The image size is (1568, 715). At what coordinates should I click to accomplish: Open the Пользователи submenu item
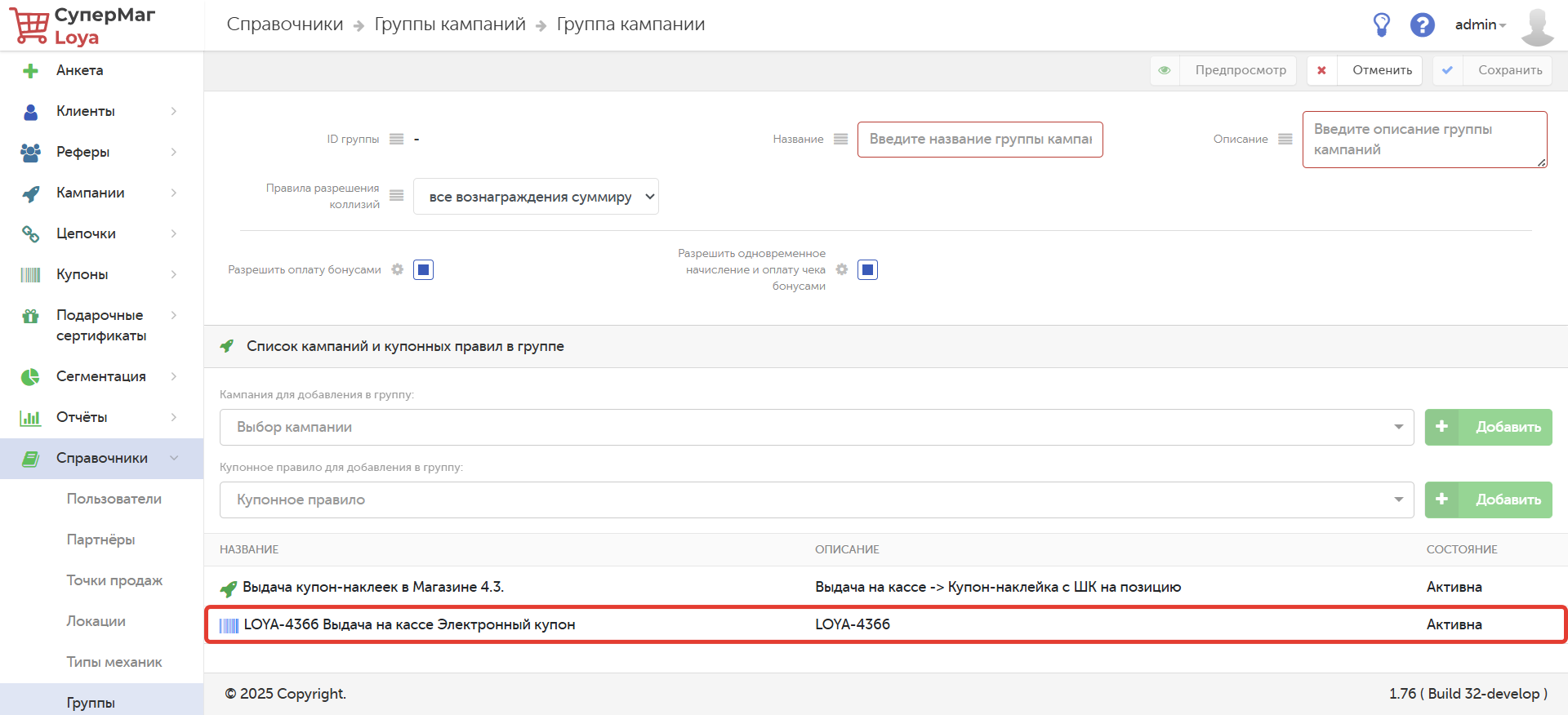(x=114, y=499)
